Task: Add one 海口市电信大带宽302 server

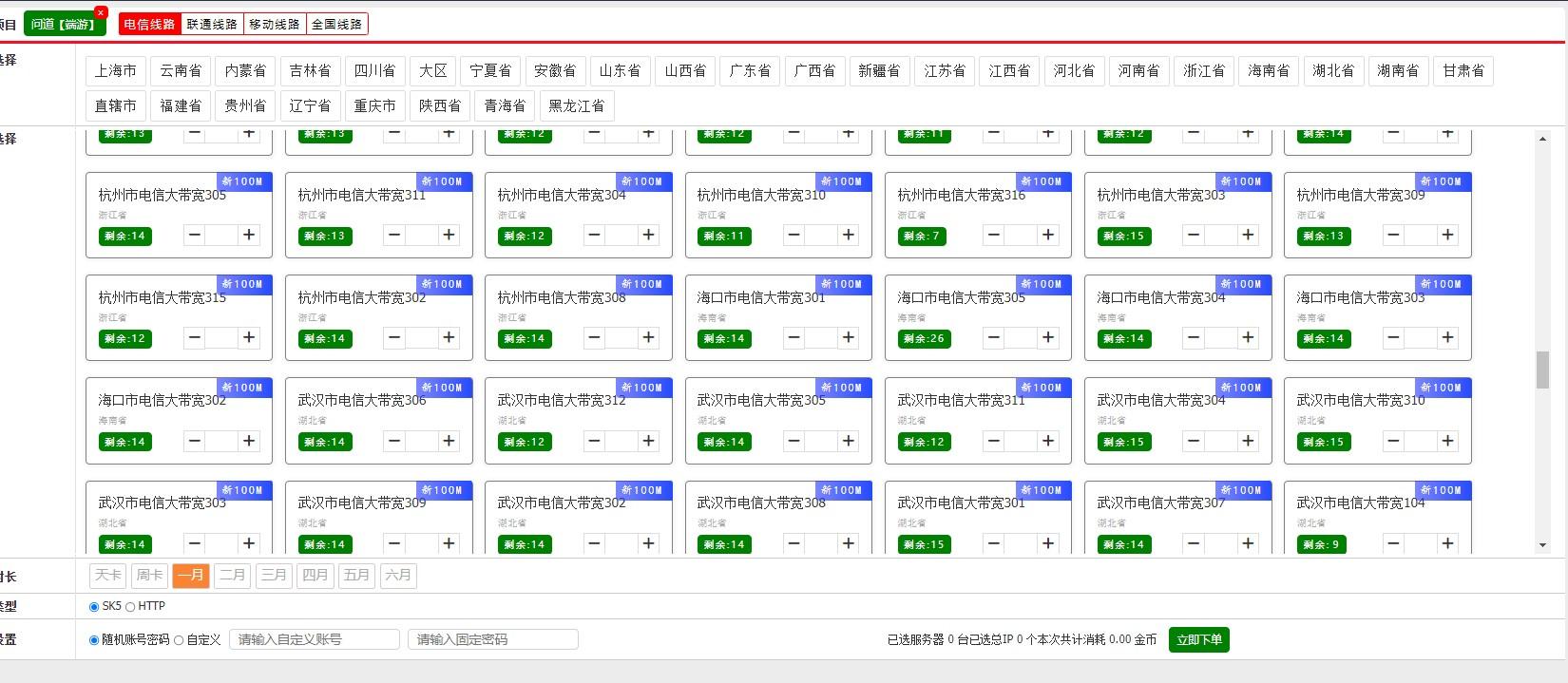Action: tap(249, 441)
